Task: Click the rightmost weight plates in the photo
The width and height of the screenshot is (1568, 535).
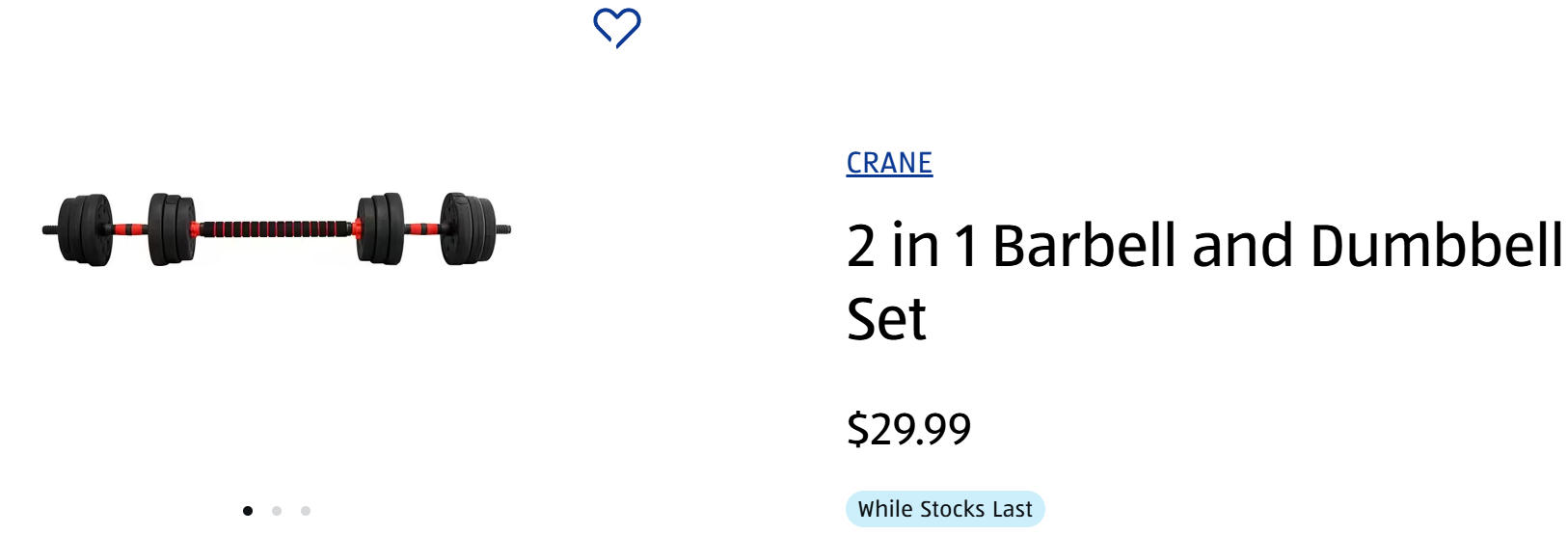Action: coord(469,227)
